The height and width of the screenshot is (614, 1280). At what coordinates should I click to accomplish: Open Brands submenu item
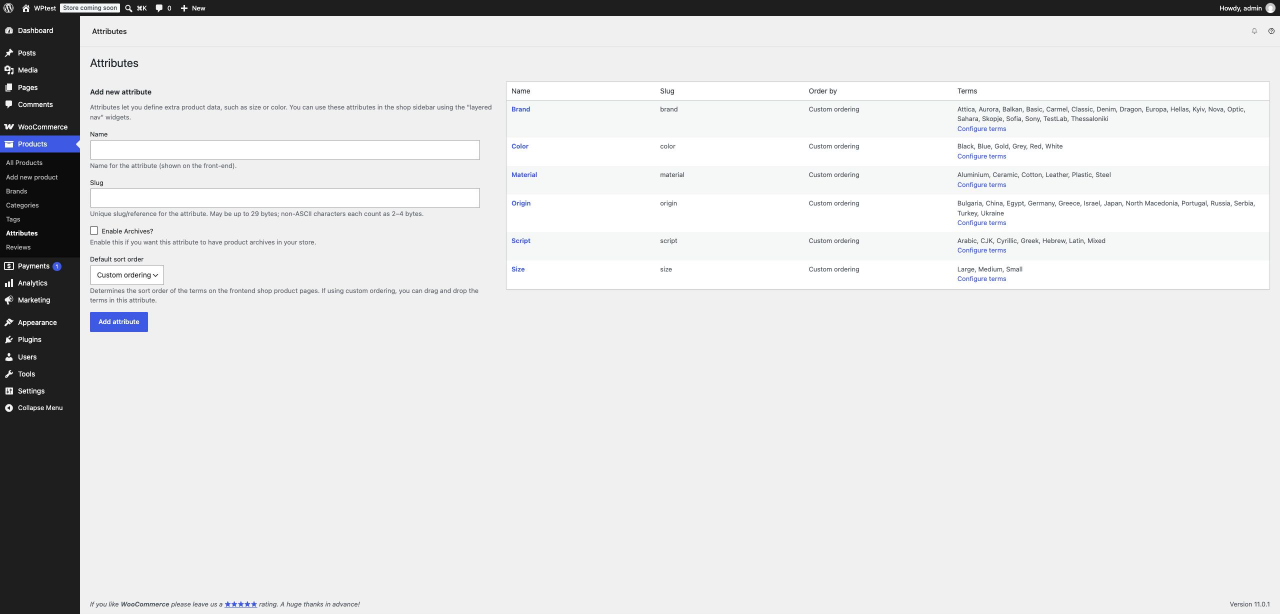pyautogui.click(x=17, y=191)
